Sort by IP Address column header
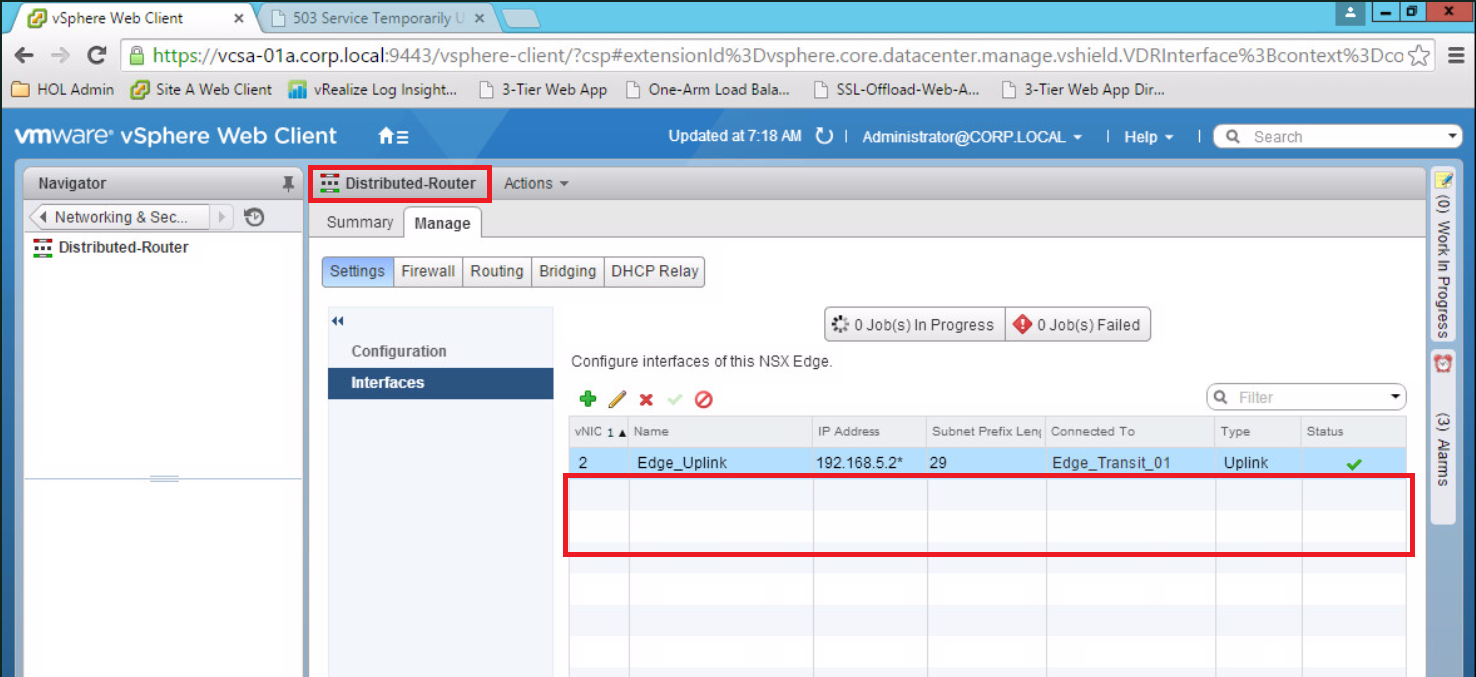Screen dimensions: 1476x677 [x=870, y=432]
